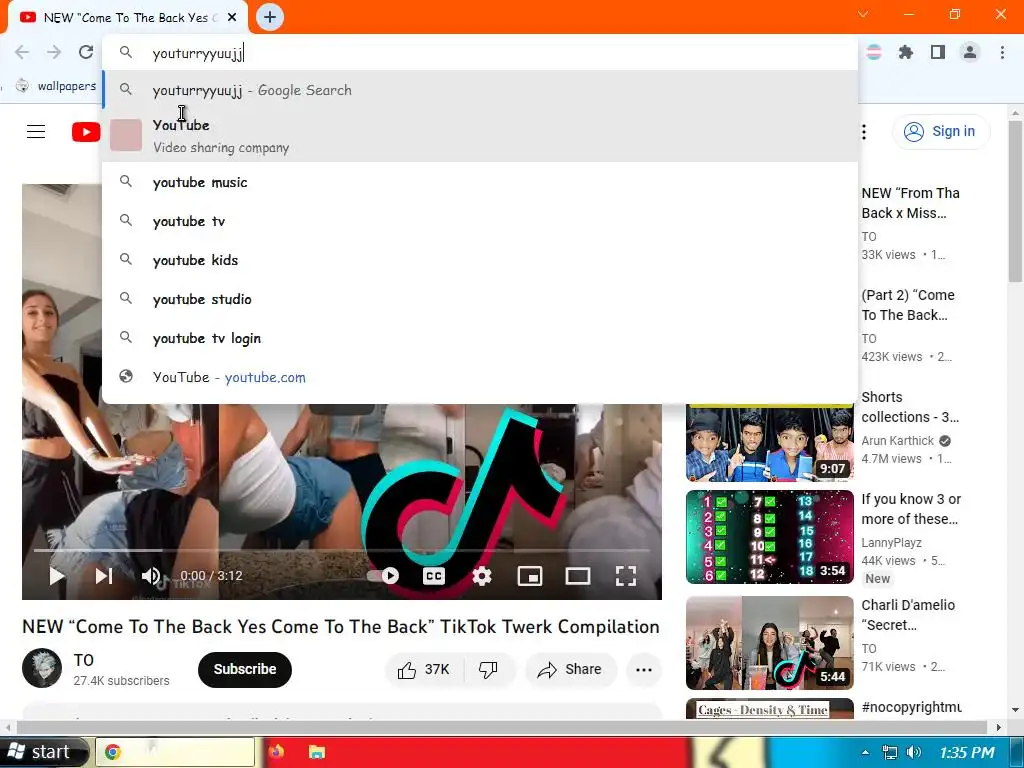Open Arun Karthick channel name
Screen dimensions: 1024x768
point(897,441)
